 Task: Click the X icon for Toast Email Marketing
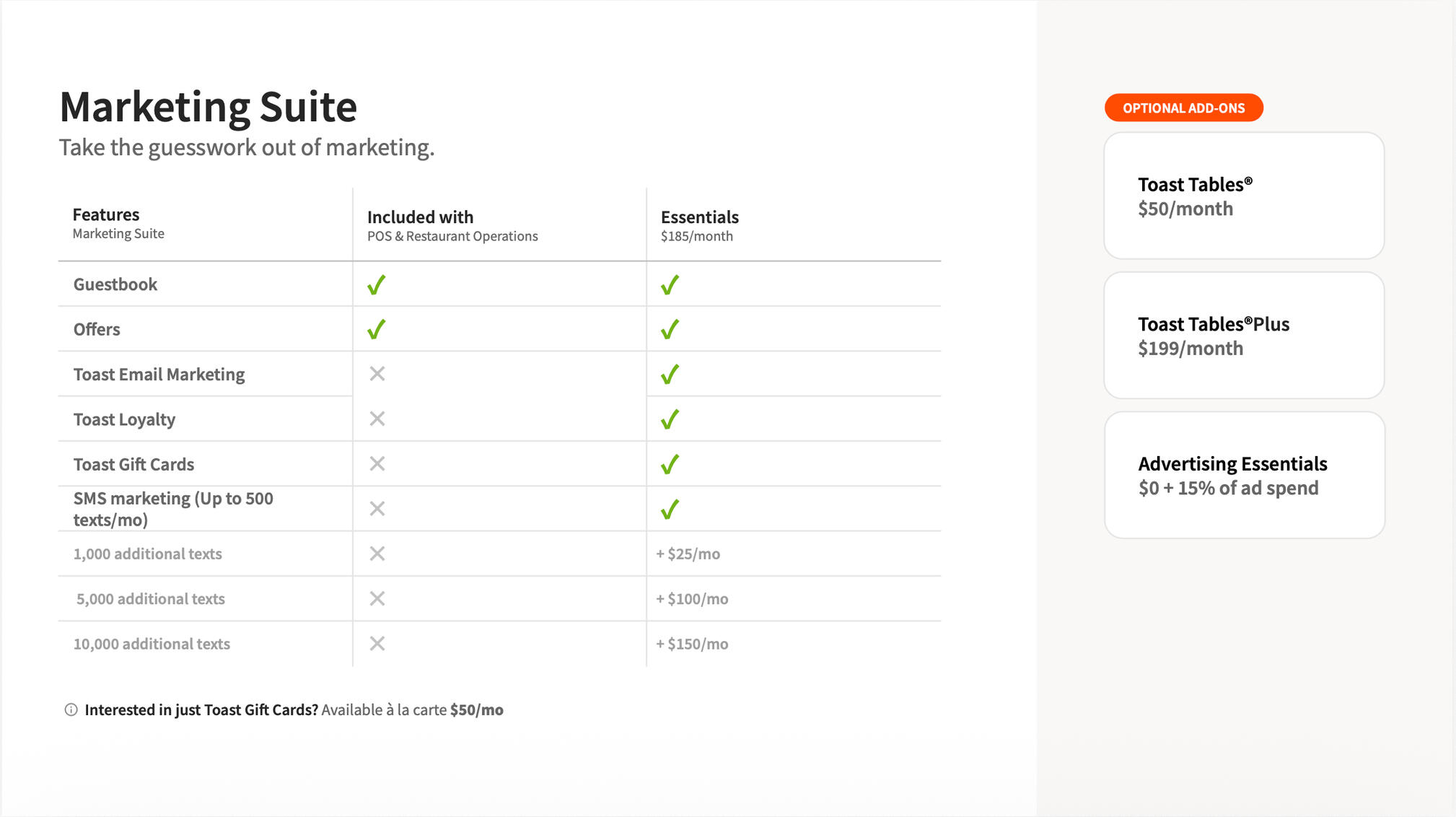pos(377,374)
